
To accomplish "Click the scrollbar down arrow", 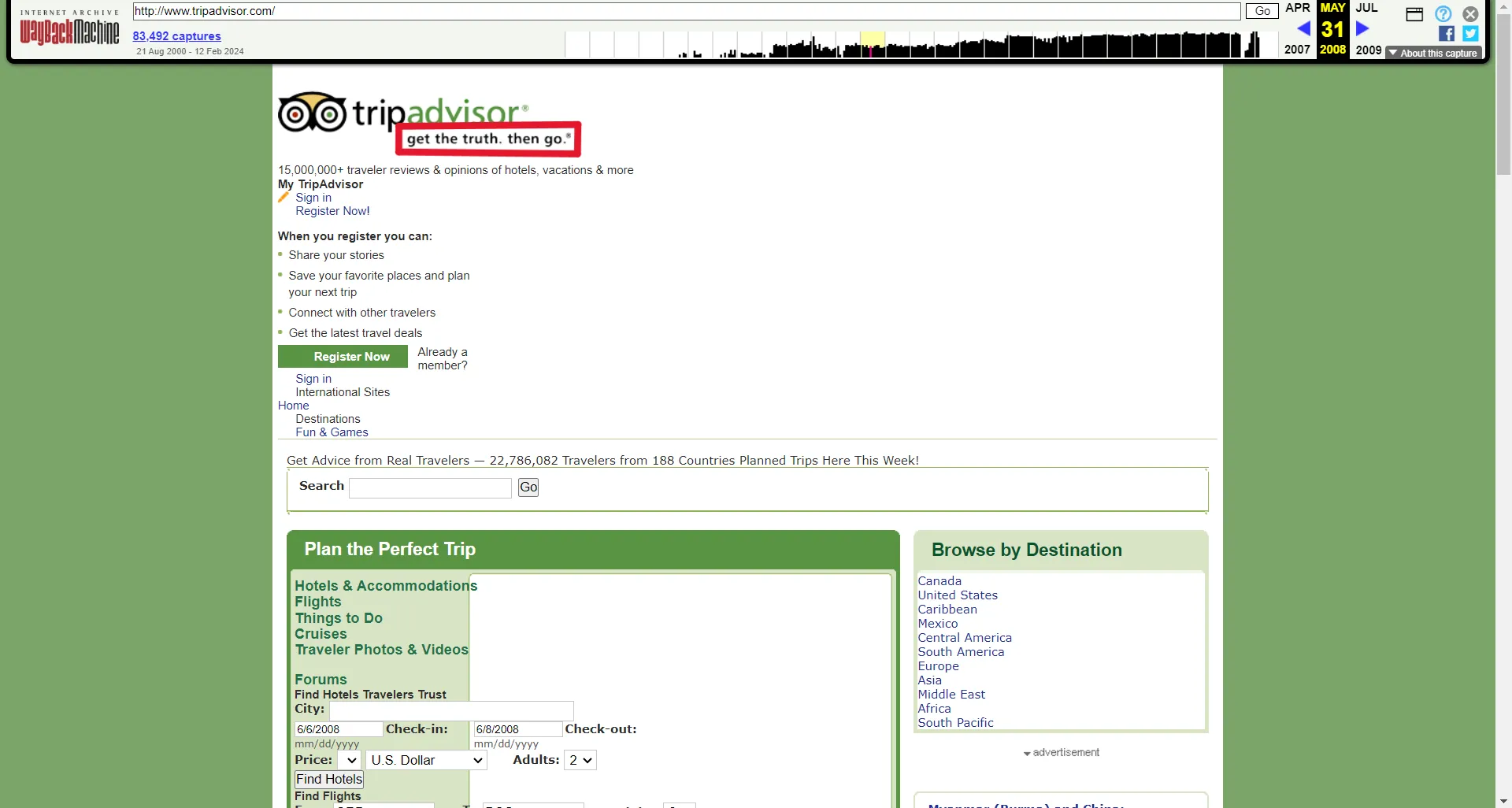I will pos(1503,801).
